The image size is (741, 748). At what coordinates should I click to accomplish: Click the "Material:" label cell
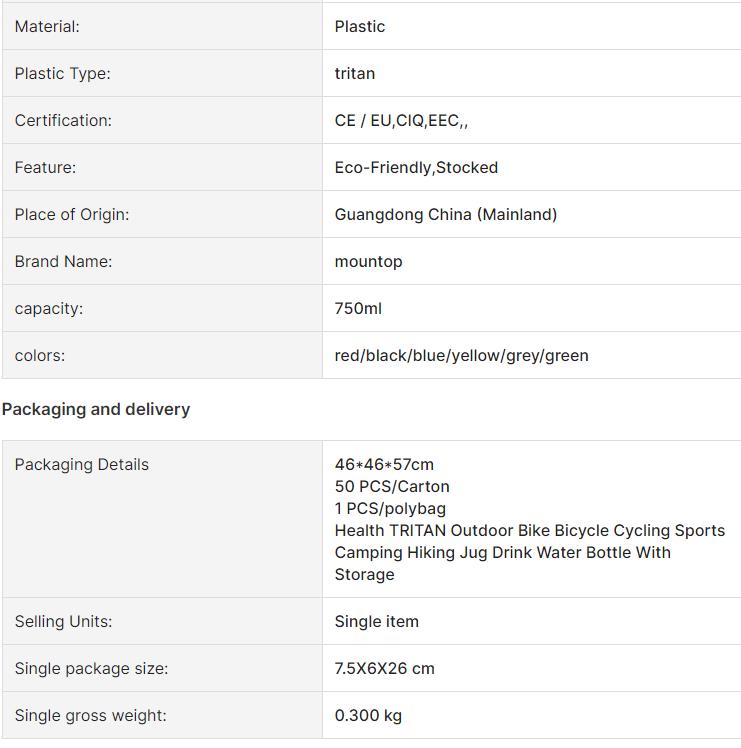coord(47,27)
